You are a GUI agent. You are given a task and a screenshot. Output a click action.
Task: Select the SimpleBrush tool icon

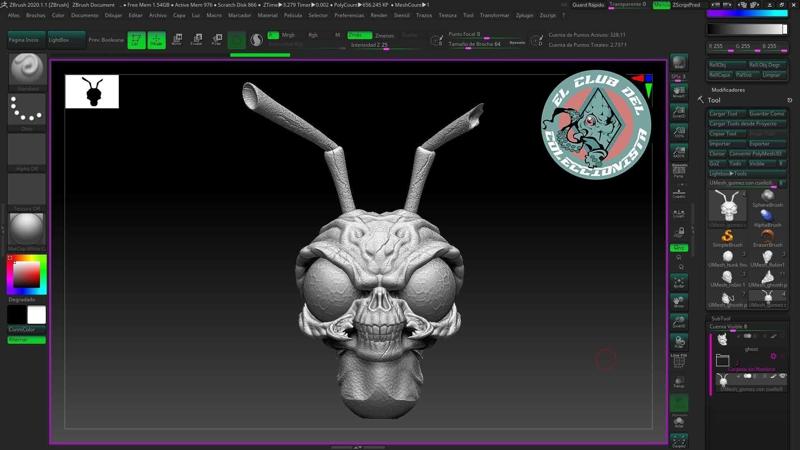(727, 236)
